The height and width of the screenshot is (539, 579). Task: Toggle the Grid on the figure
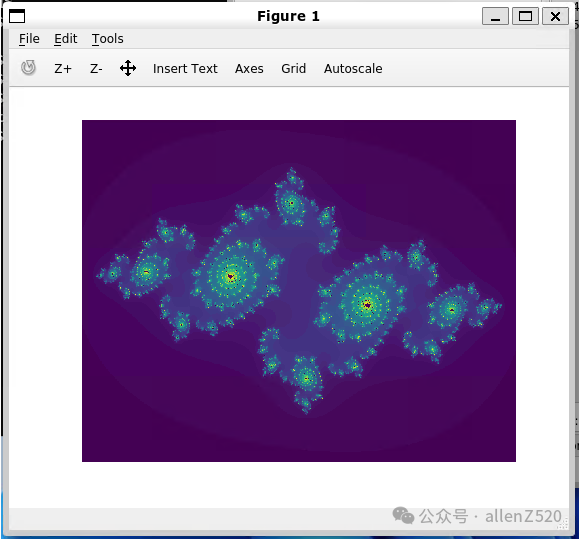click(294, 69)
